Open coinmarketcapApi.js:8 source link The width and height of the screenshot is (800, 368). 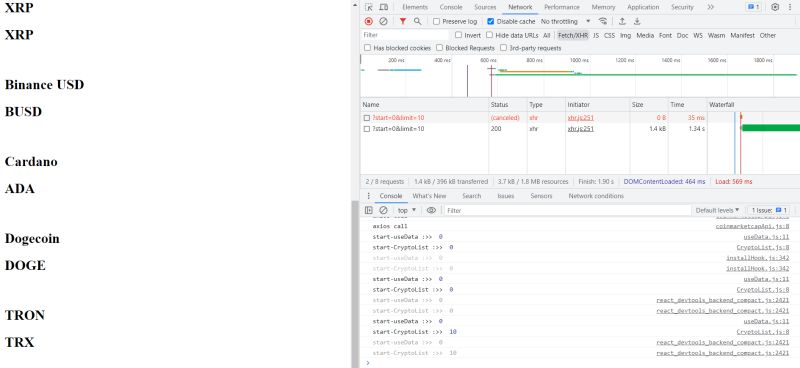pos(752,226)
